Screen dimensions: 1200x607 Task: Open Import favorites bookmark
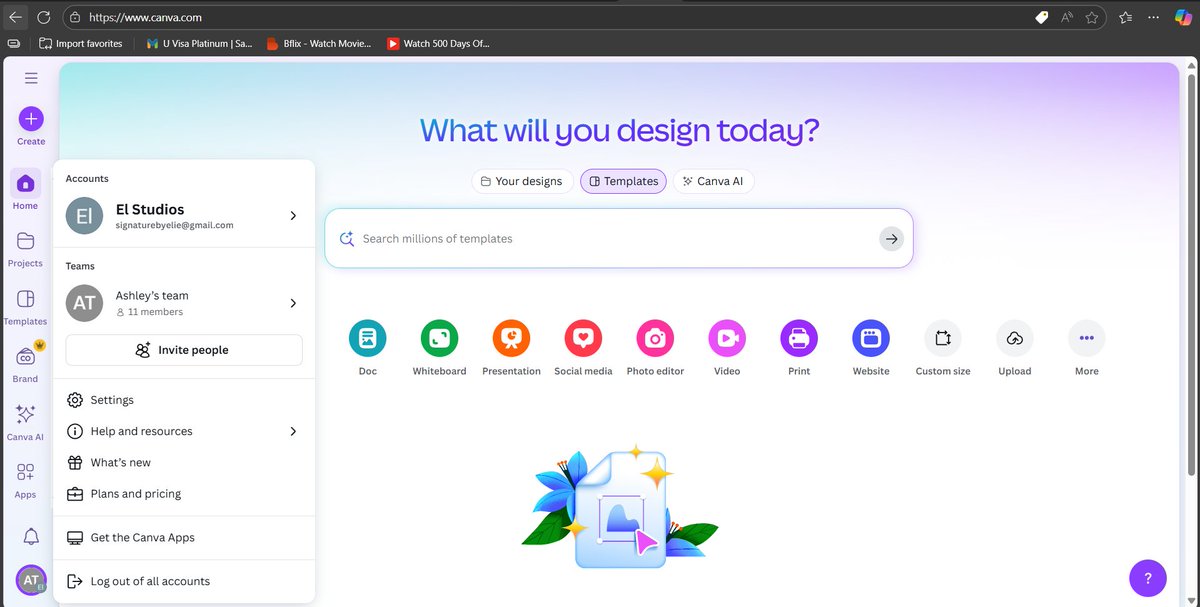(81, 43)
